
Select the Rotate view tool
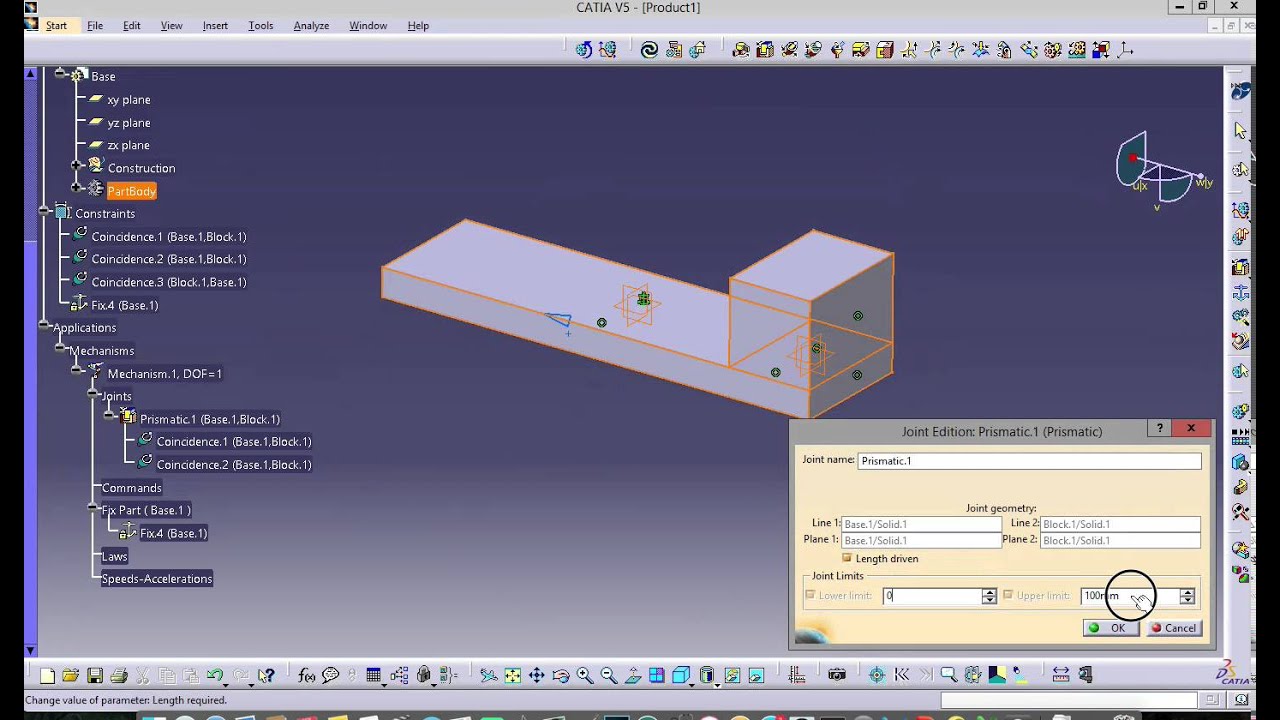(560, 676)
